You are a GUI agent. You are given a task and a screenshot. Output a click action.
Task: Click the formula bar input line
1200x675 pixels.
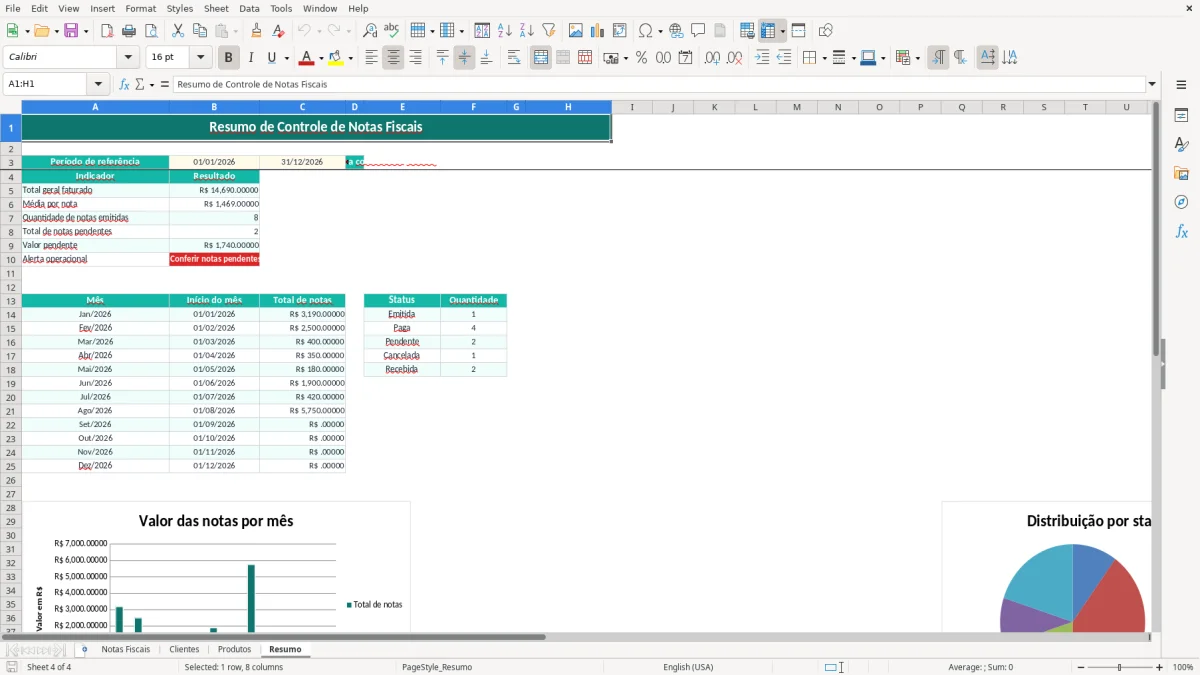pos(659,85)
